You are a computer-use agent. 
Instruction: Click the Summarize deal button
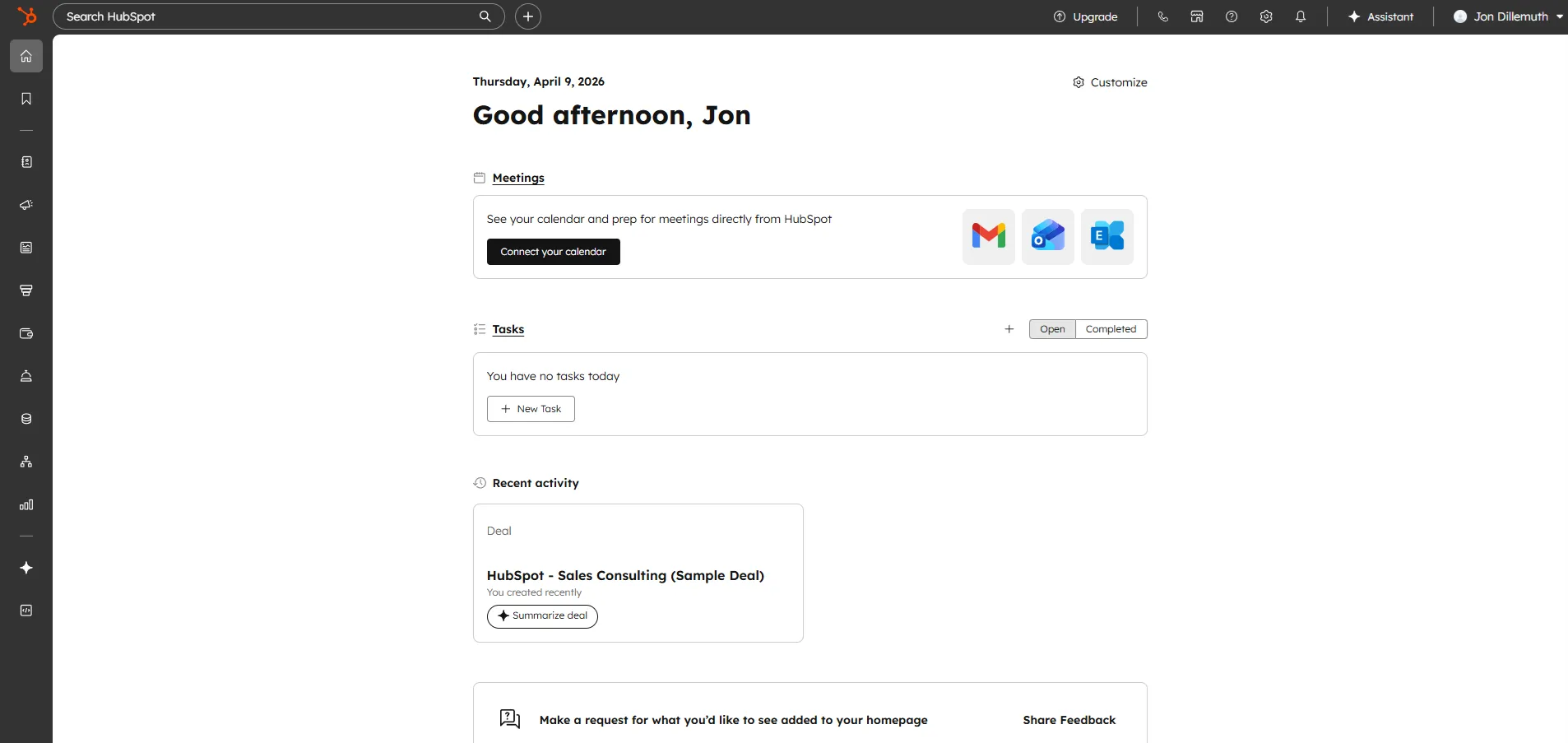click(x=542, y=615)
